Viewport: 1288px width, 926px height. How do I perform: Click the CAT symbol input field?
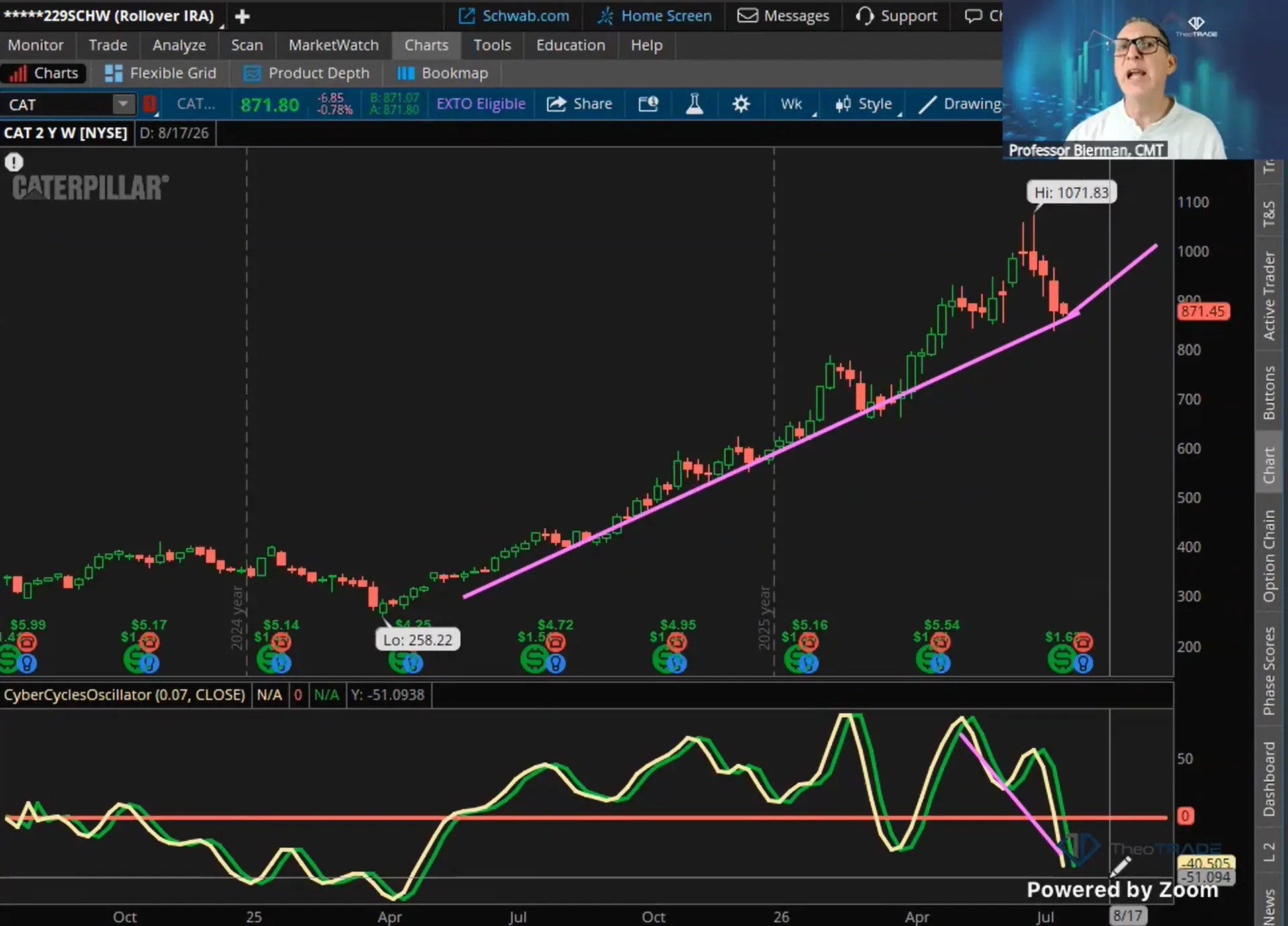click(x=58, y=105)
